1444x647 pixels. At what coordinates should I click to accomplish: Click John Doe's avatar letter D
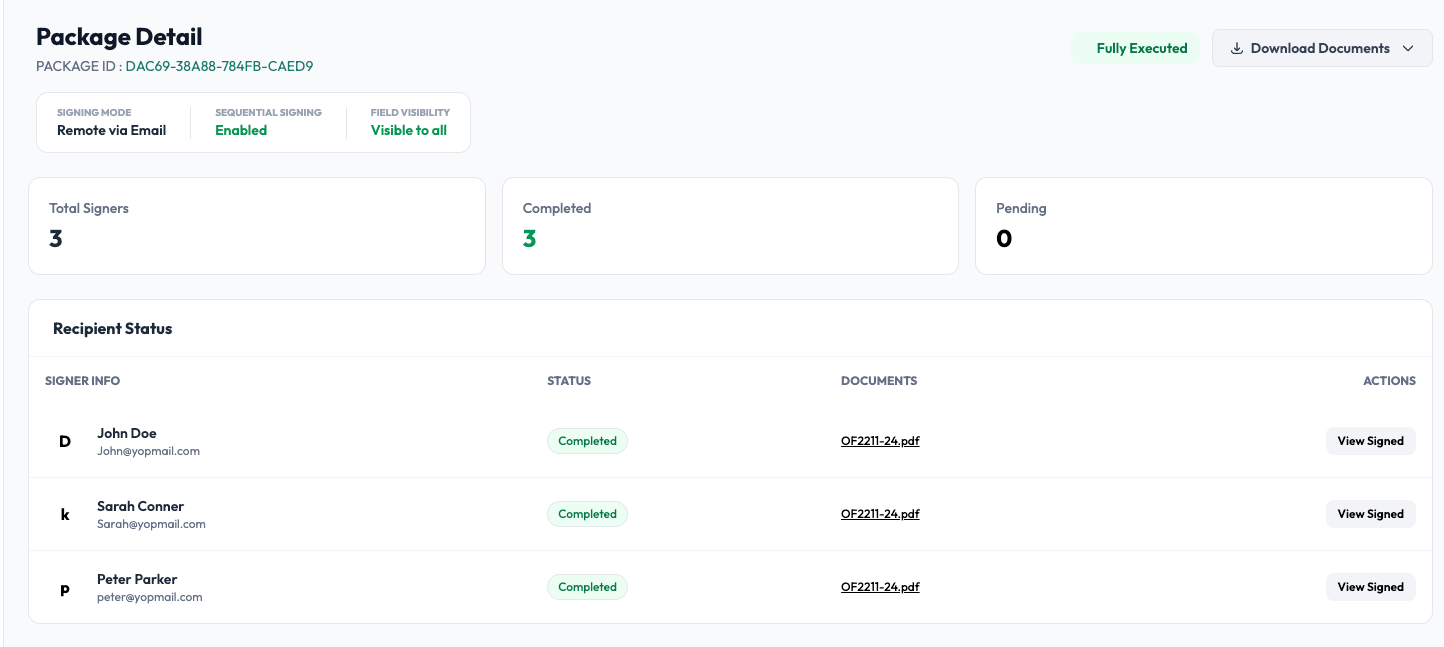coord(65,441)
